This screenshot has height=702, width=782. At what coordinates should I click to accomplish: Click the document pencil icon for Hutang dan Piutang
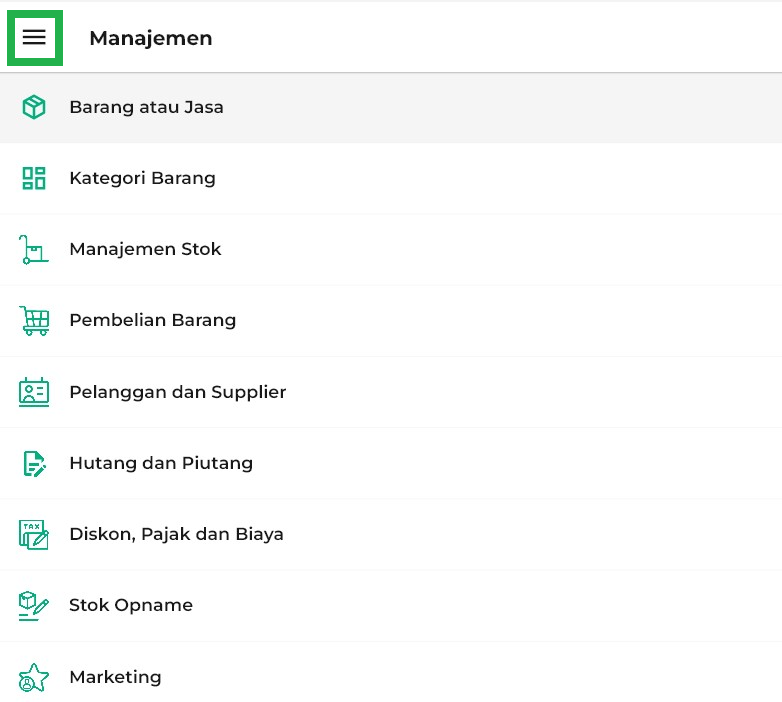click(x=34, y=464)
